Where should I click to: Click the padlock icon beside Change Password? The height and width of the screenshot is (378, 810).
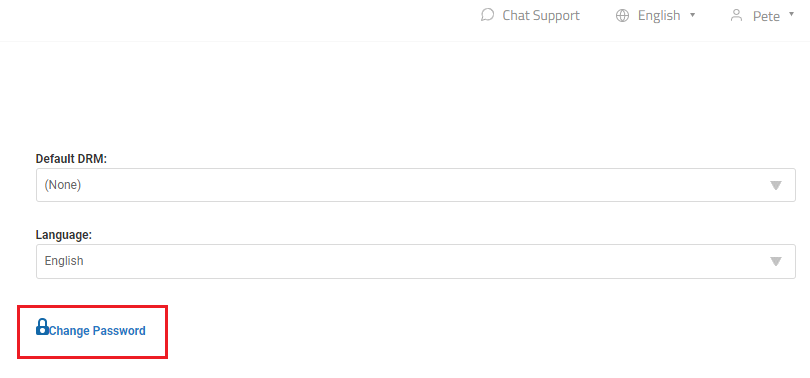42,327
